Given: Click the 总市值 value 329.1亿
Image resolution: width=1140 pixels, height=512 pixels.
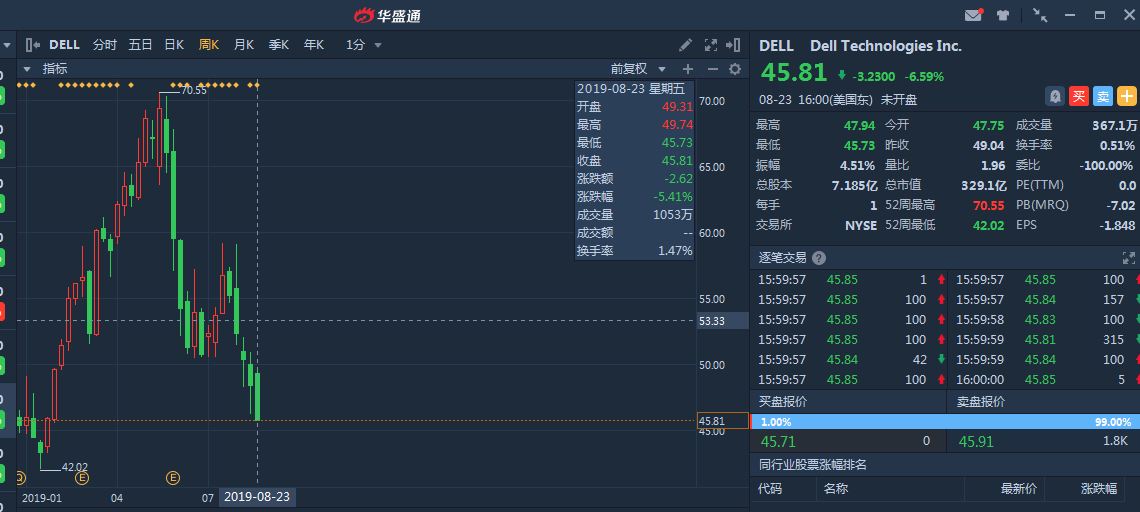Looking at the screenshot, I should [984, 185].
